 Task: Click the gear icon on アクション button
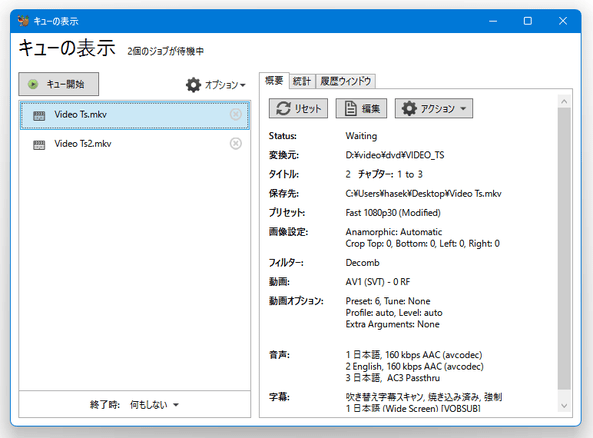click(409, 108)
